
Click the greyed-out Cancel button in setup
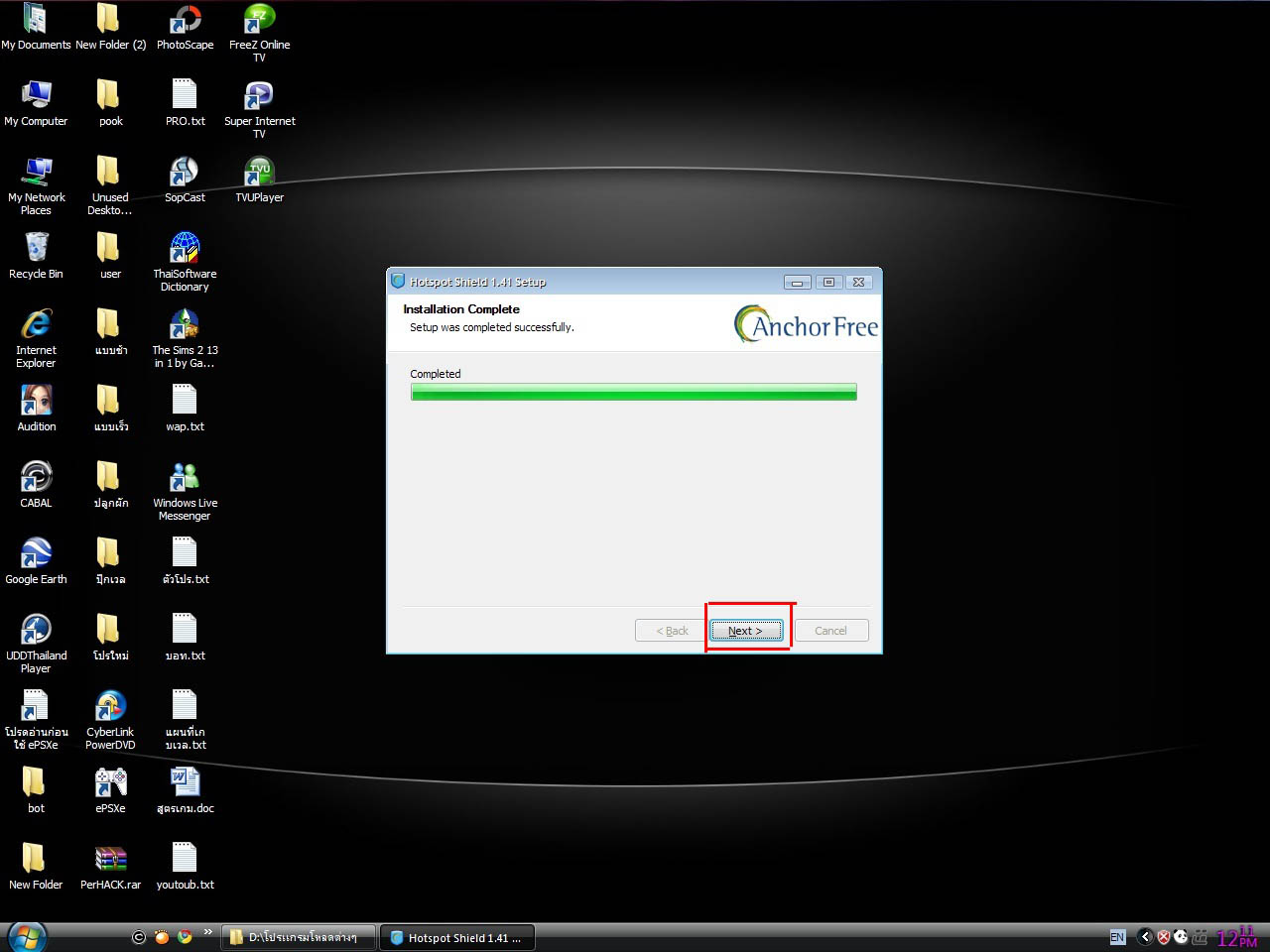(831, 631)
